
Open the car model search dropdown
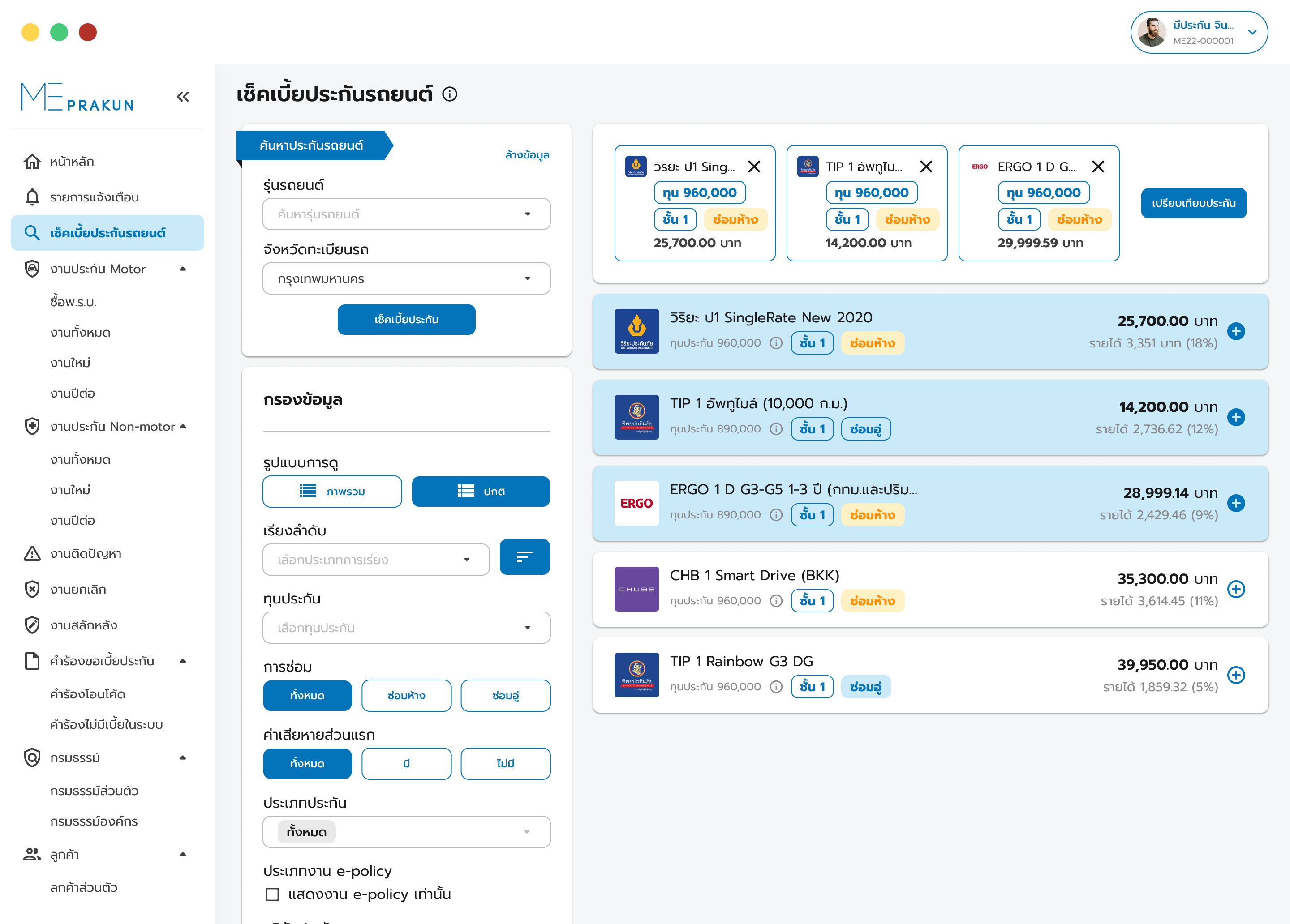[x=406, y=214]
